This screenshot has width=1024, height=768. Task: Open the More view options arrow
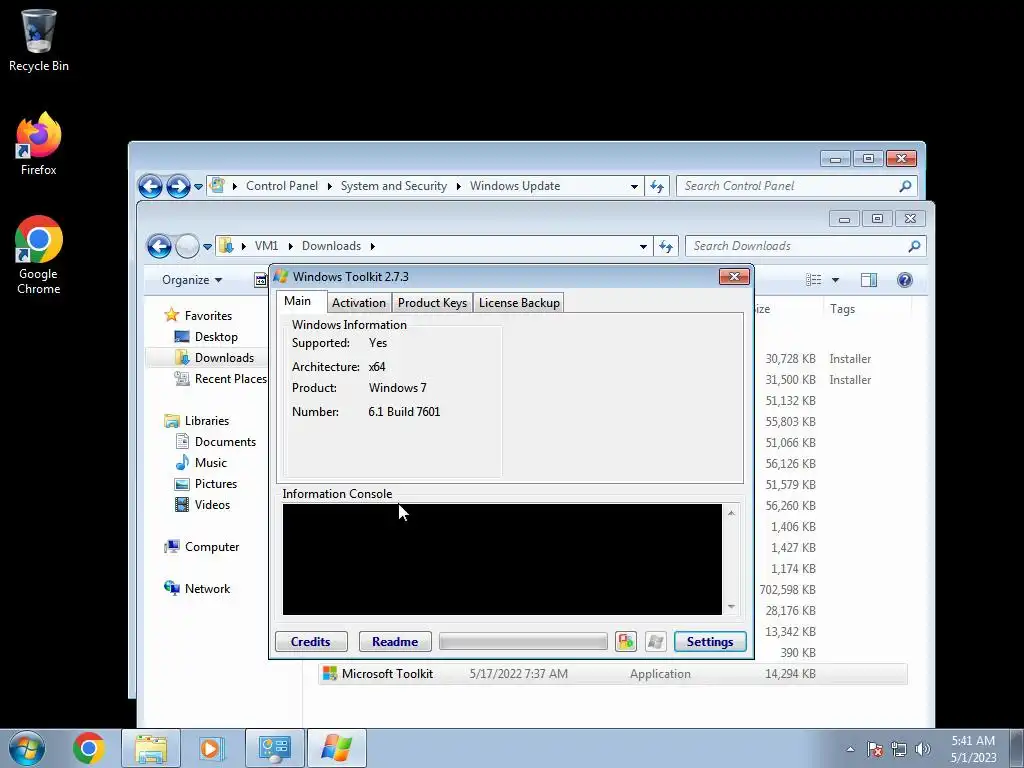tap(835, 280)
